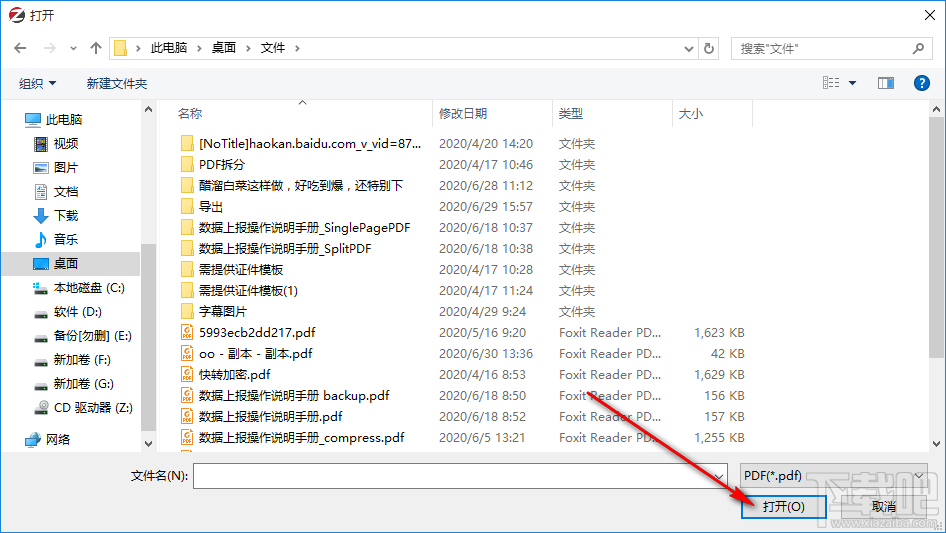Click the 取消 button
The image size is (946, 533).
[883, 507]
